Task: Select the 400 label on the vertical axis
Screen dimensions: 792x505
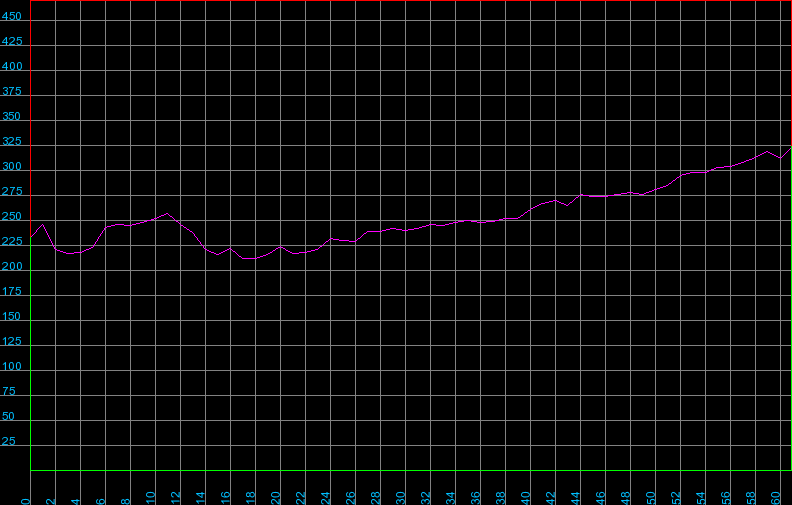Action: [12, 66]
